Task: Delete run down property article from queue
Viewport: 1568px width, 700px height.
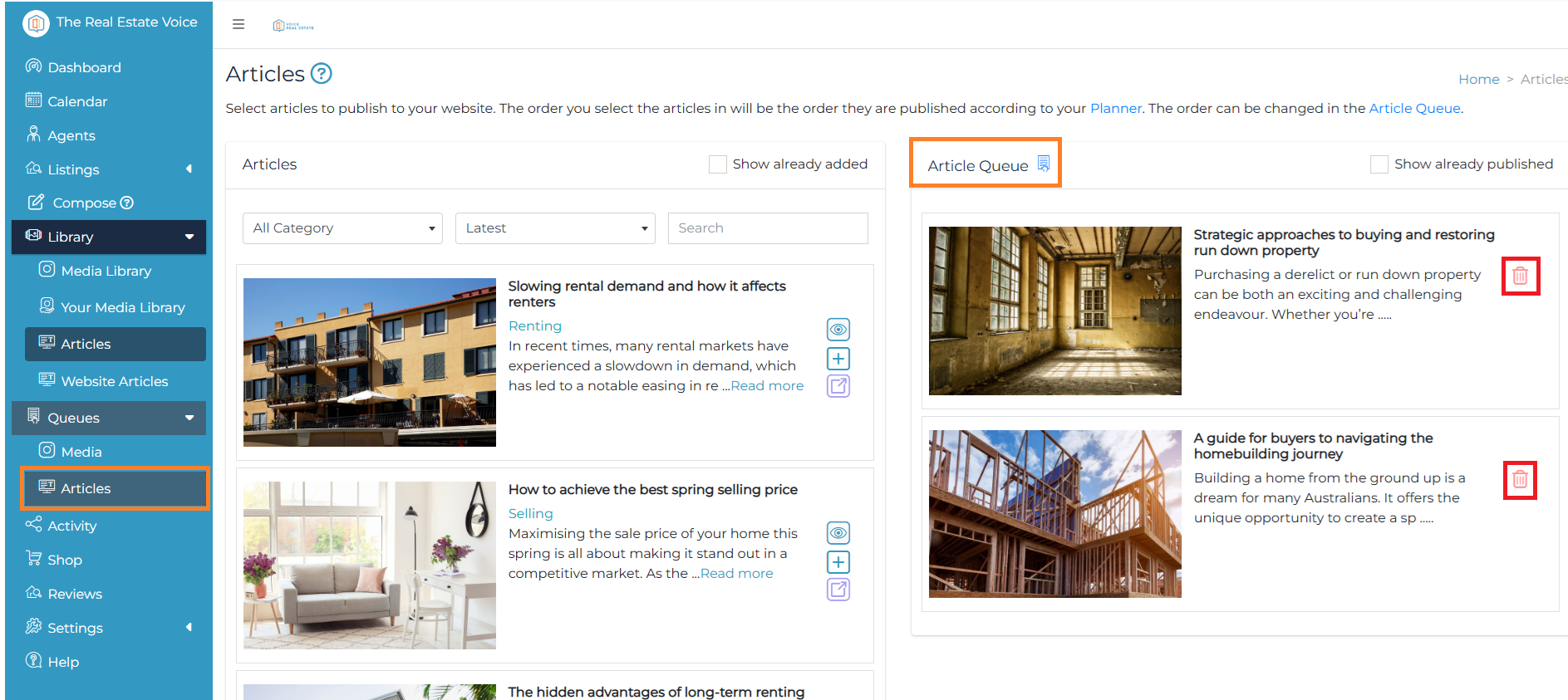Action: click(1520, 276)
